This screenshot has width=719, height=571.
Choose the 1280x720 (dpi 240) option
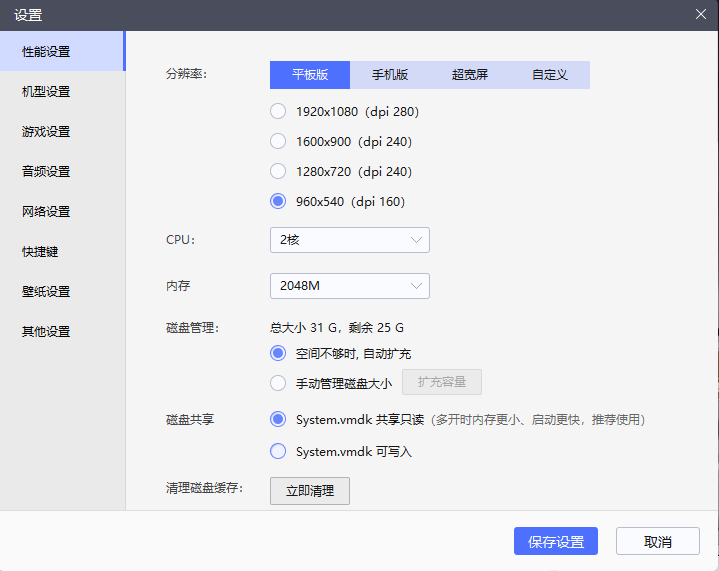tap(278, 172)
